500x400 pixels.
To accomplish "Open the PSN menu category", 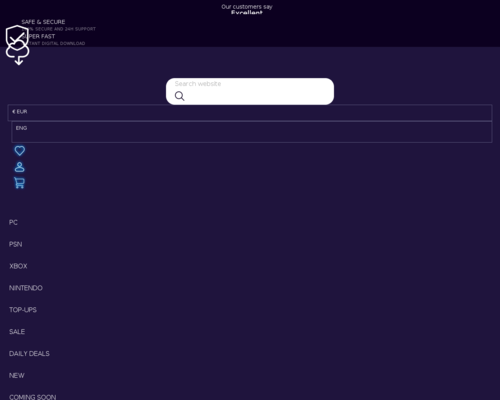I will [x=16, y=244].
